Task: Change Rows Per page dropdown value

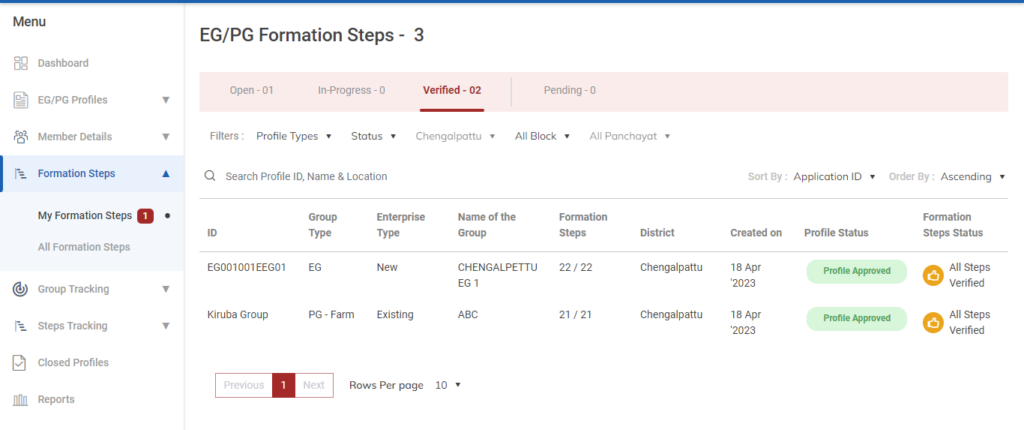Action: tap(448, 385)
